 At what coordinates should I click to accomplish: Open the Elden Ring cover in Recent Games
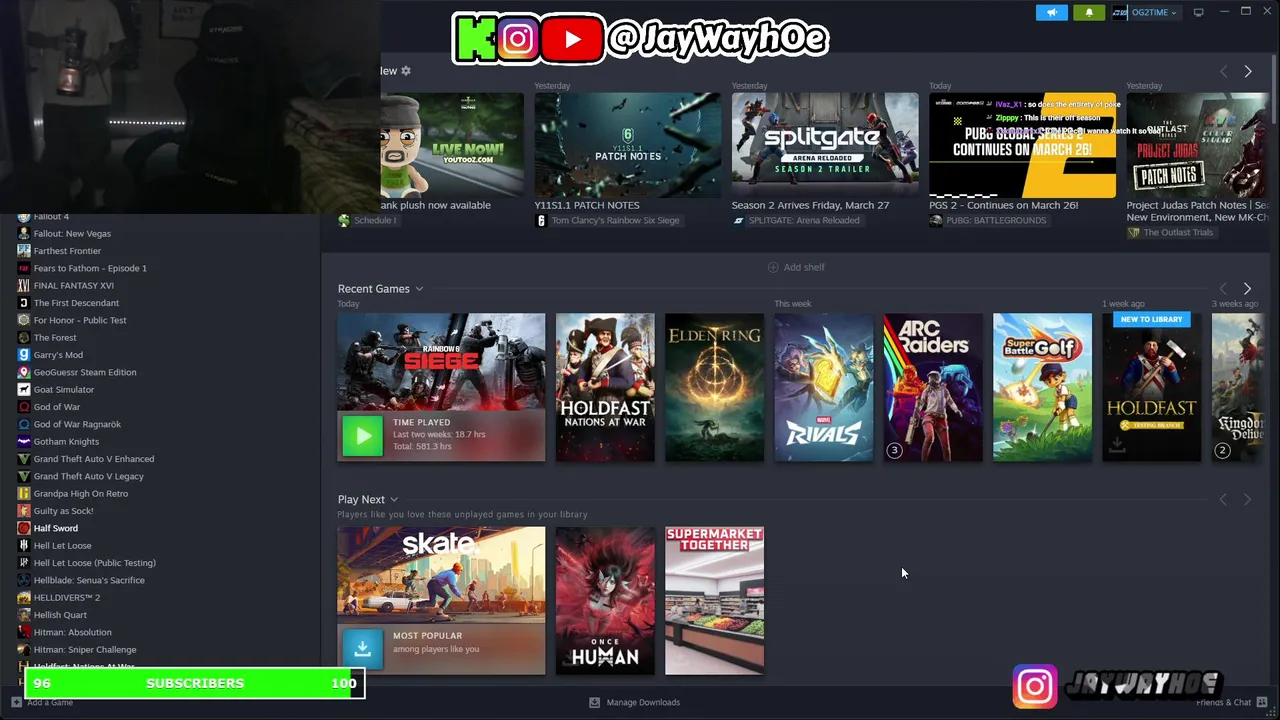click(715, 387)
